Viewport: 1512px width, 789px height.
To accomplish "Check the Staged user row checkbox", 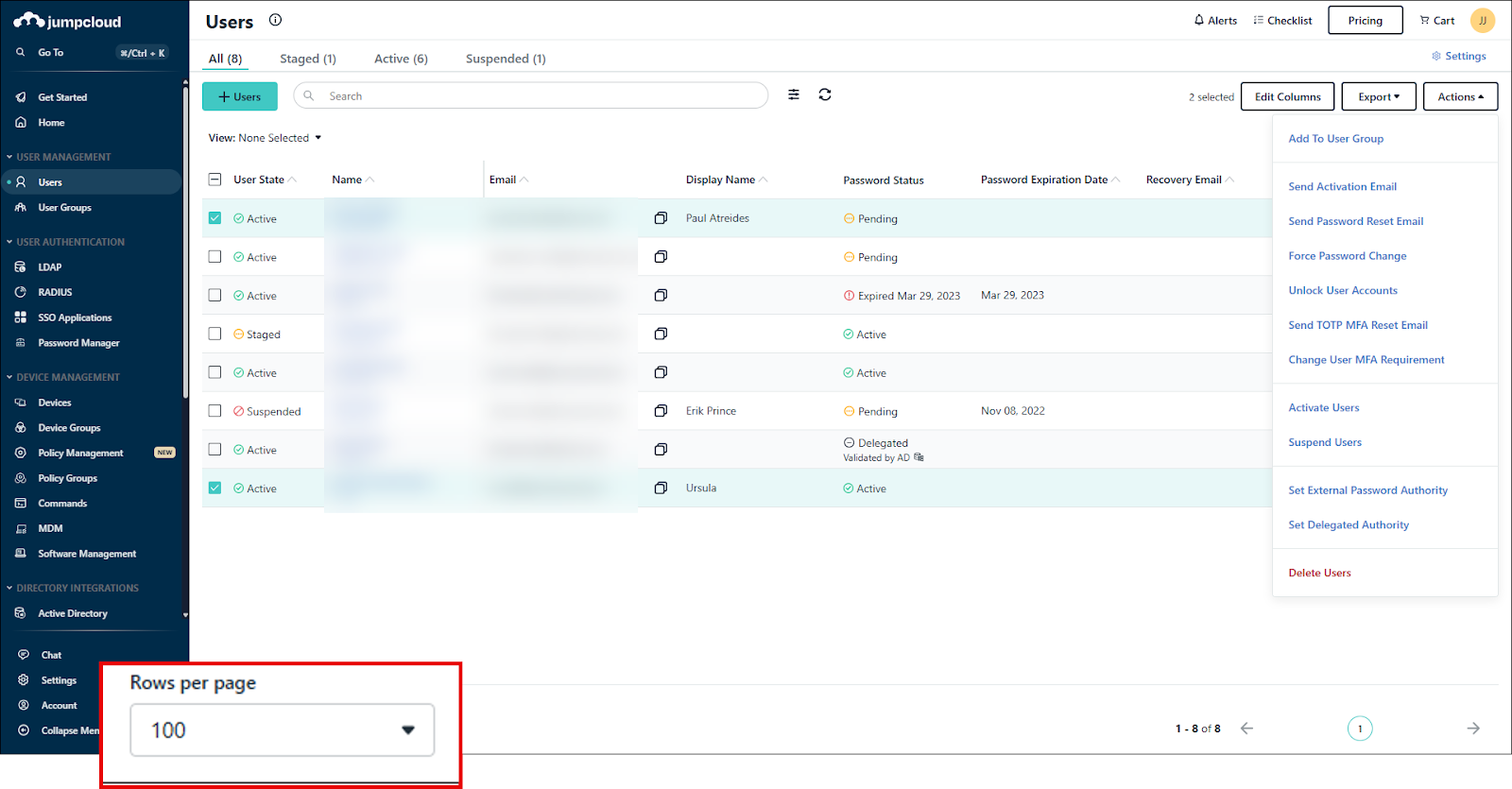I will [215, 334].
